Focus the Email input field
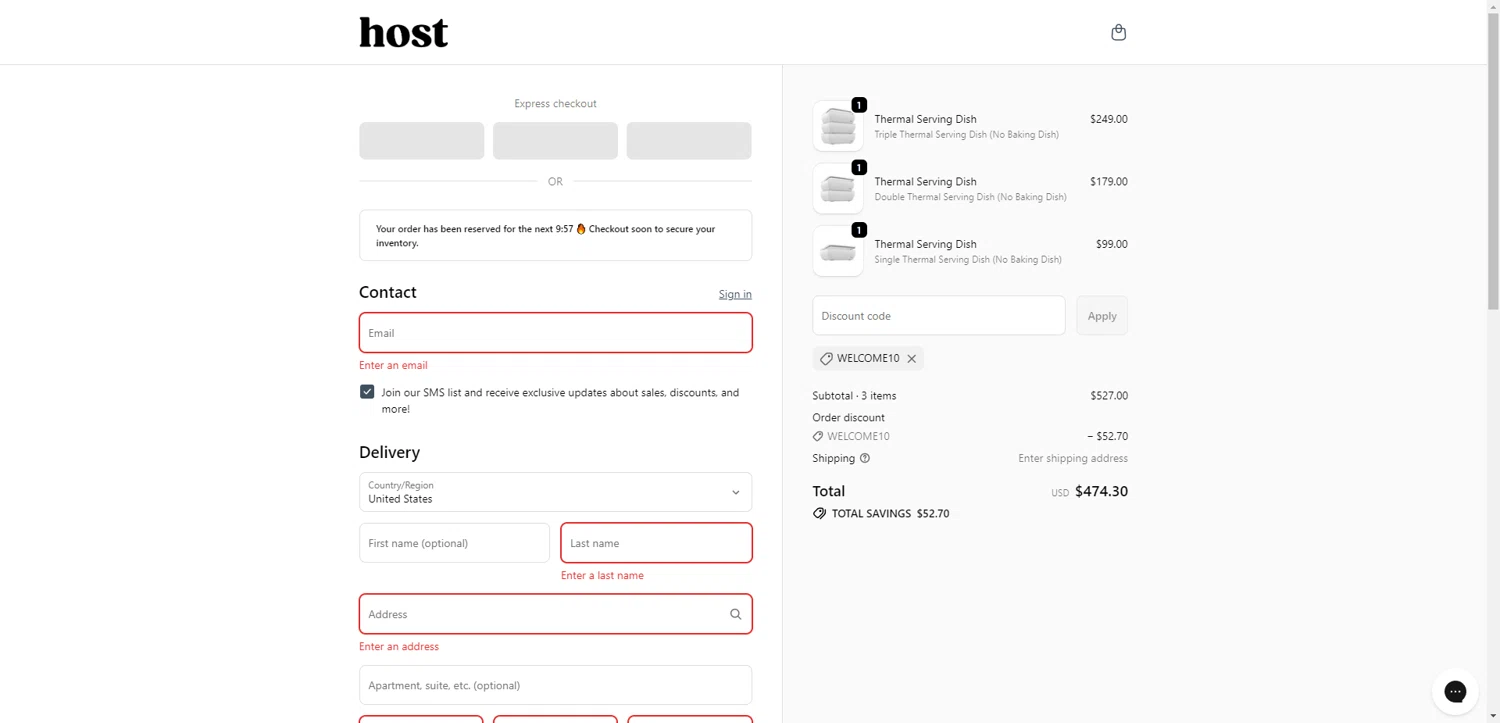Viewport: 1500px width, 723px height. pos(555,333)
